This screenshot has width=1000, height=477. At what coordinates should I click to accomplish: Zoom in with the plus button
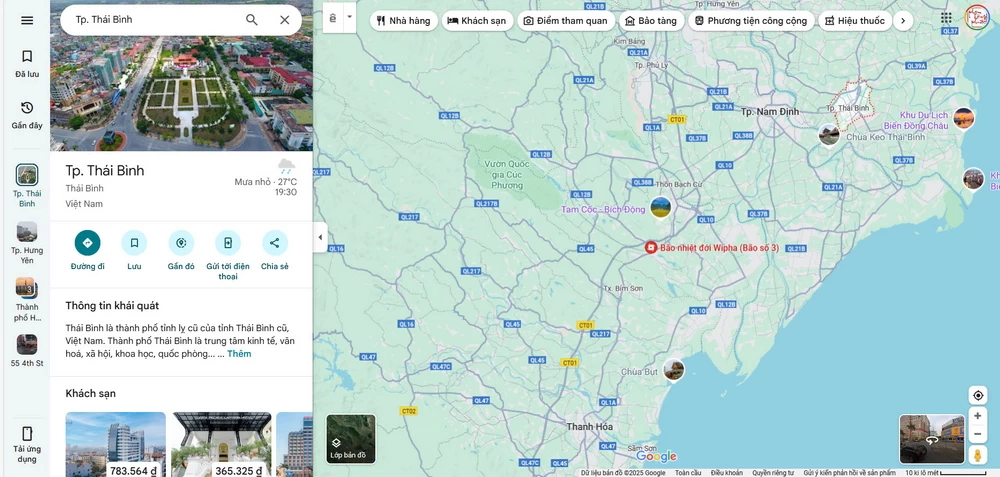click(978, 416)
